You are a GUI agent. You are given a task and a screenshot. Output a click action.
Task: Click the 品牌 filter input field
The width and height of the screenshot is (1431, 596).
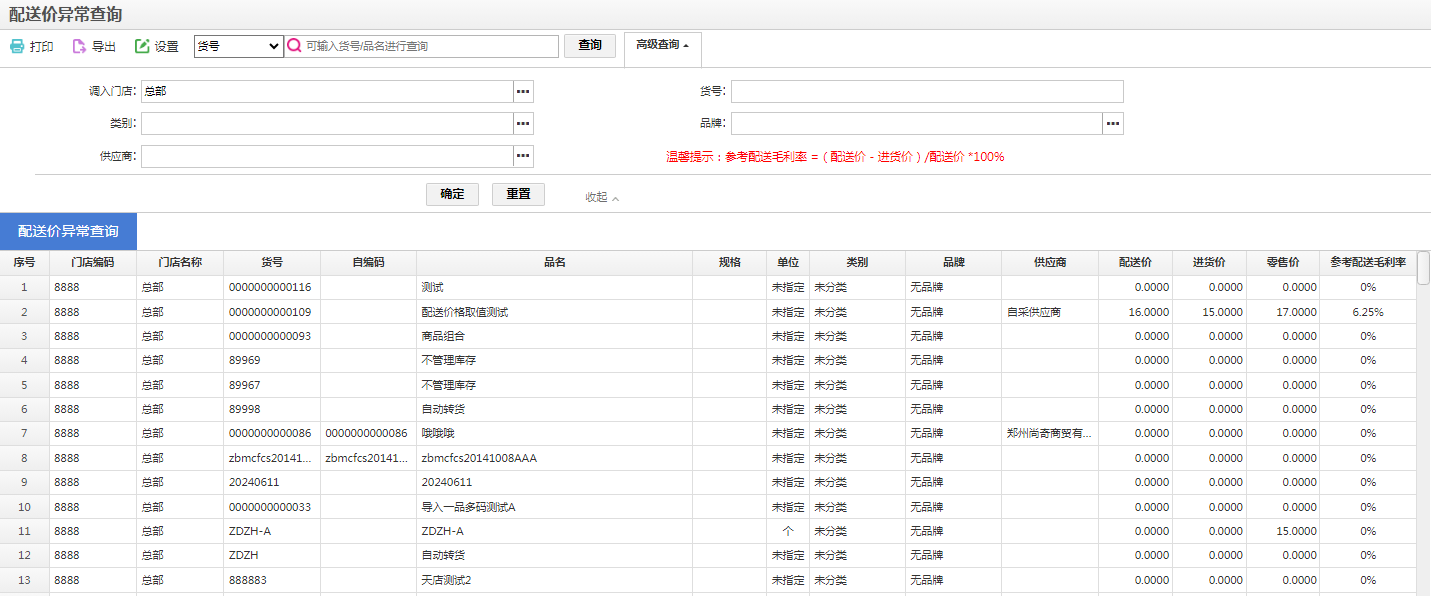tap(917, 123)
